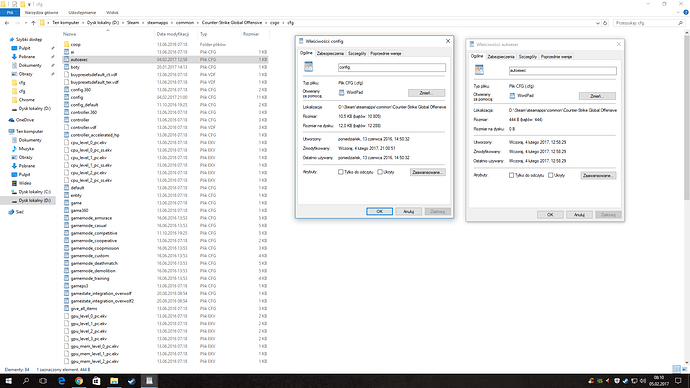The image size is (690, 388).
Task: Open Steam from the taskbar
Action: click(x=132, y=381)
